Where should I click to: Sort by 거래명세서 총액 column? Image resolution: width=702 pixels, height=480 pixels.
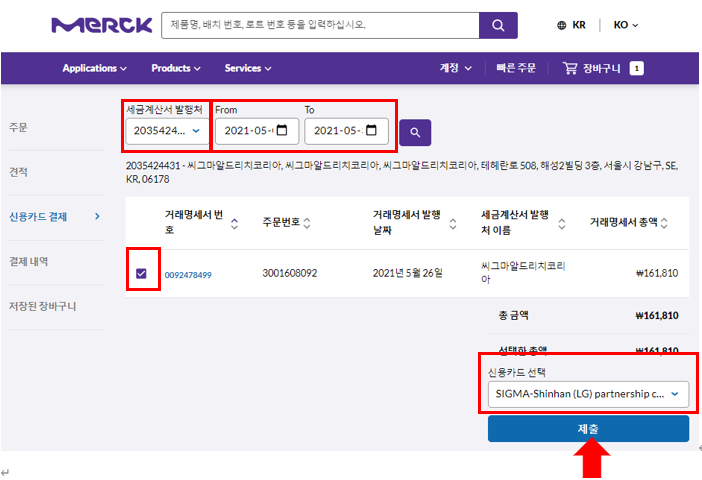663,223
